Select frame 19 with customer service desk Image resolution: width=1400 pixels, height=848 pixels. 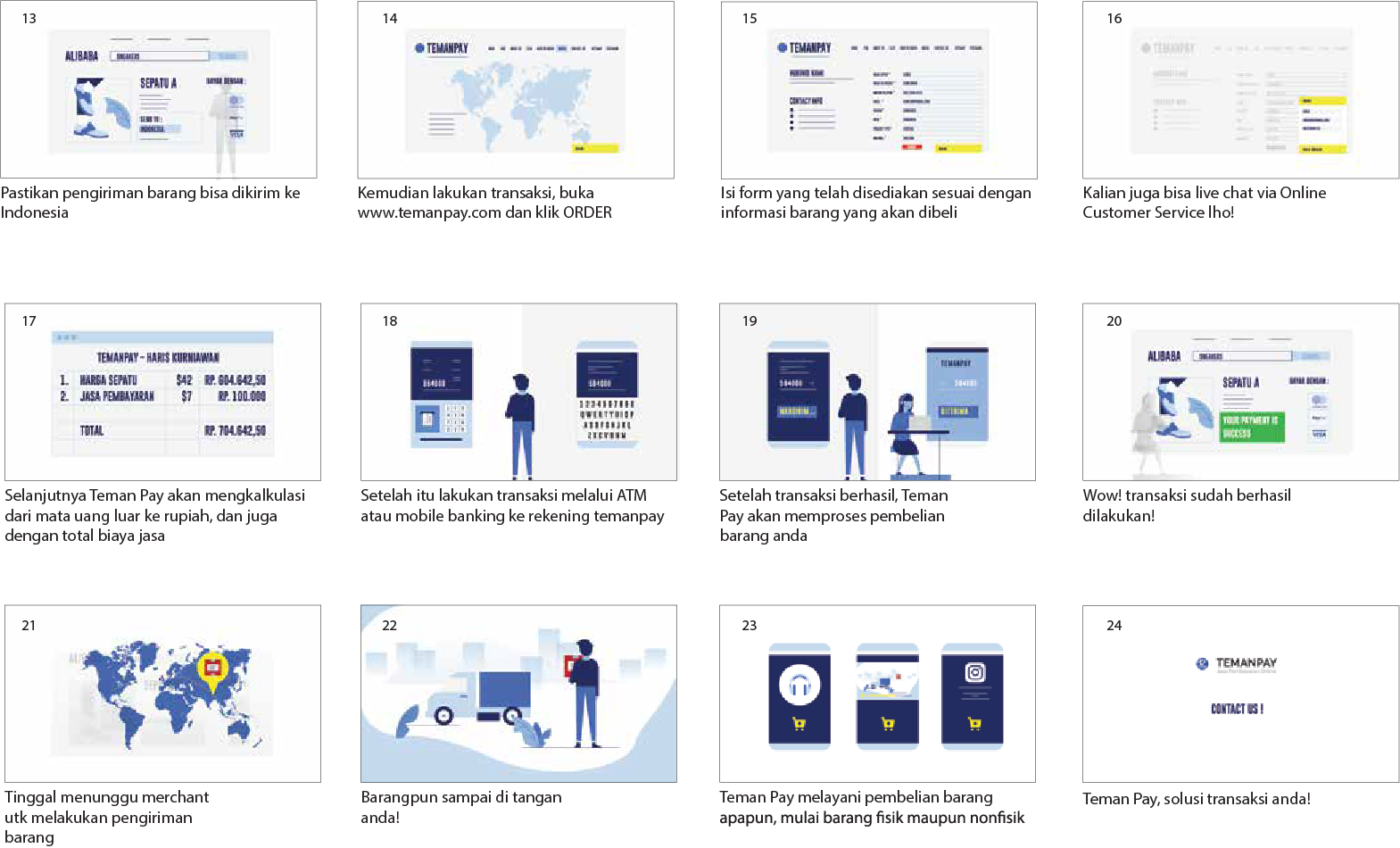coord(878,392)
